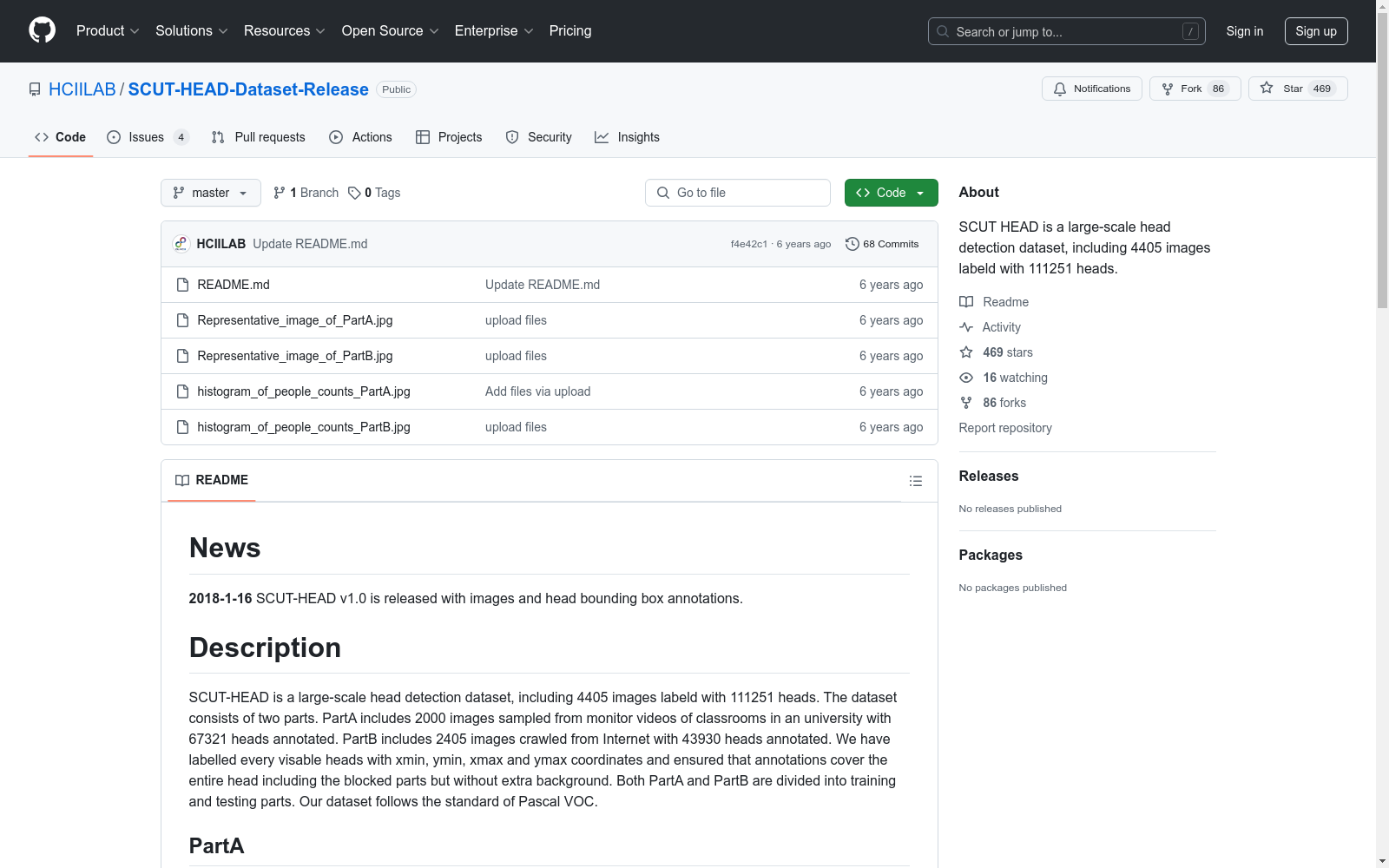This screenshot has width=1389, height=868.
Task: Click the star icon in Star button
Action: pos(1267,88)
